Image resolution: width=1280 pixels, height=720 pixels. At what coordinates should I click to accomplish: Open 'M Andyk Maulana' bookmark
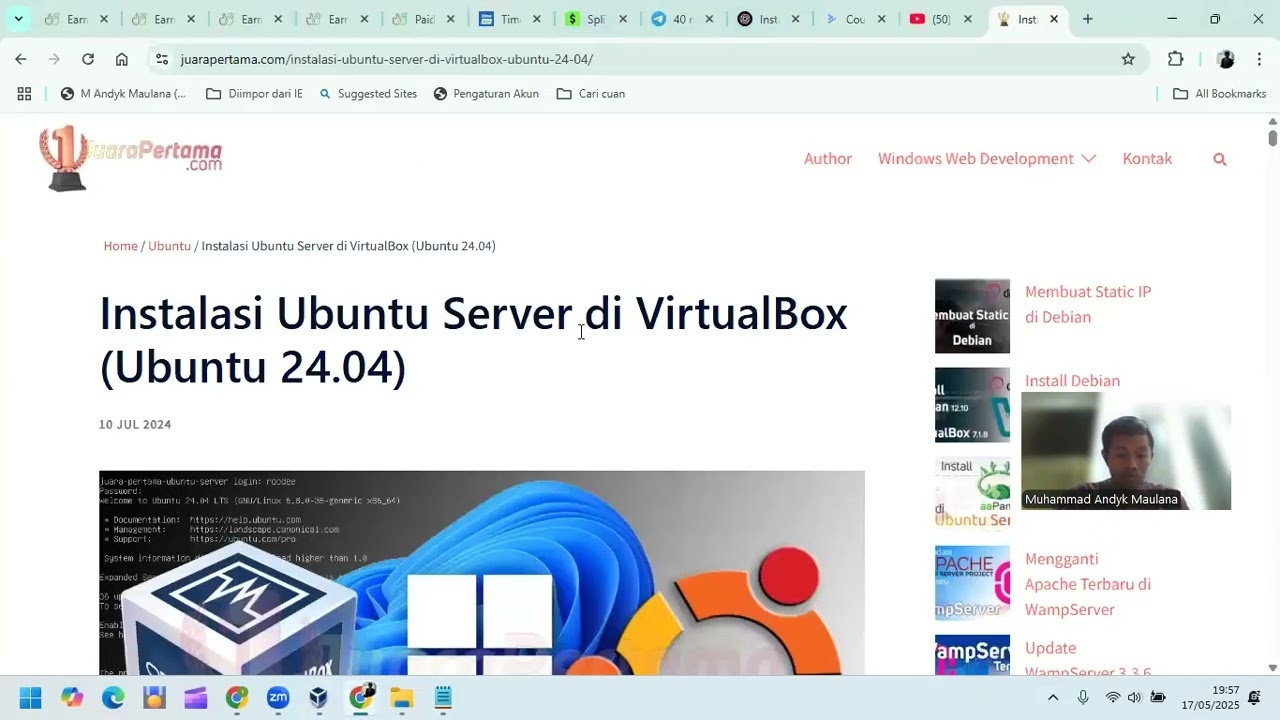[x=123, y=94]
